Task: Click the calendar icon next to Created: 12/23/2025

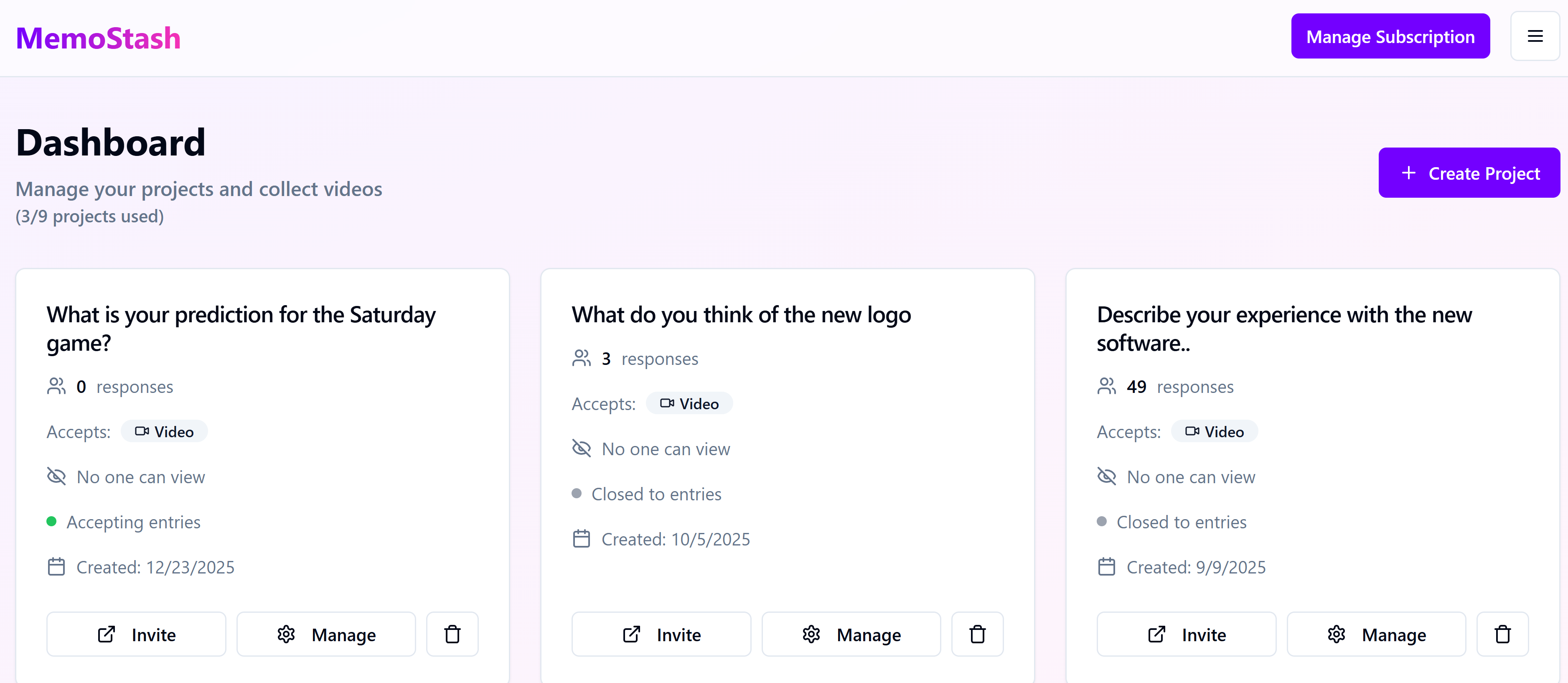Action: tap(56, 567)
